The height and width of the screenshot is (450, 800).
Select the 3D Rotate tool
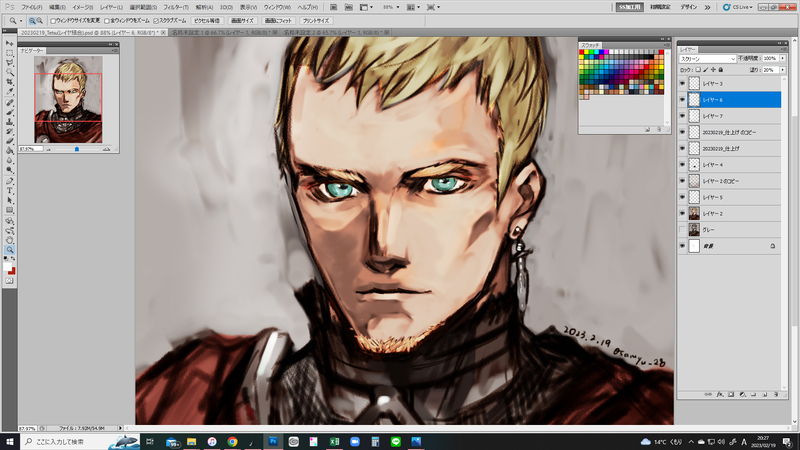coord(10,221)
